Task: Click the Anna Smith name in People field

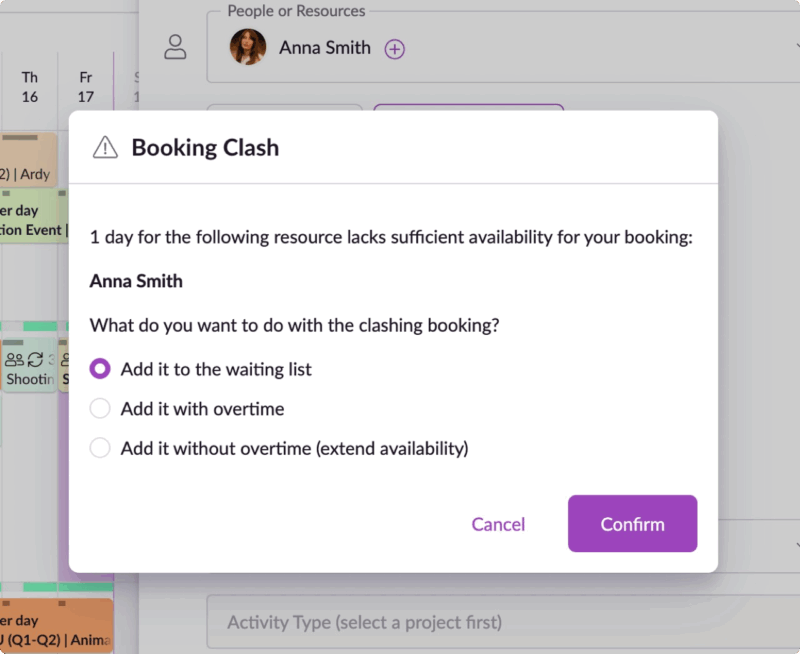Action: tap(324, 47)
